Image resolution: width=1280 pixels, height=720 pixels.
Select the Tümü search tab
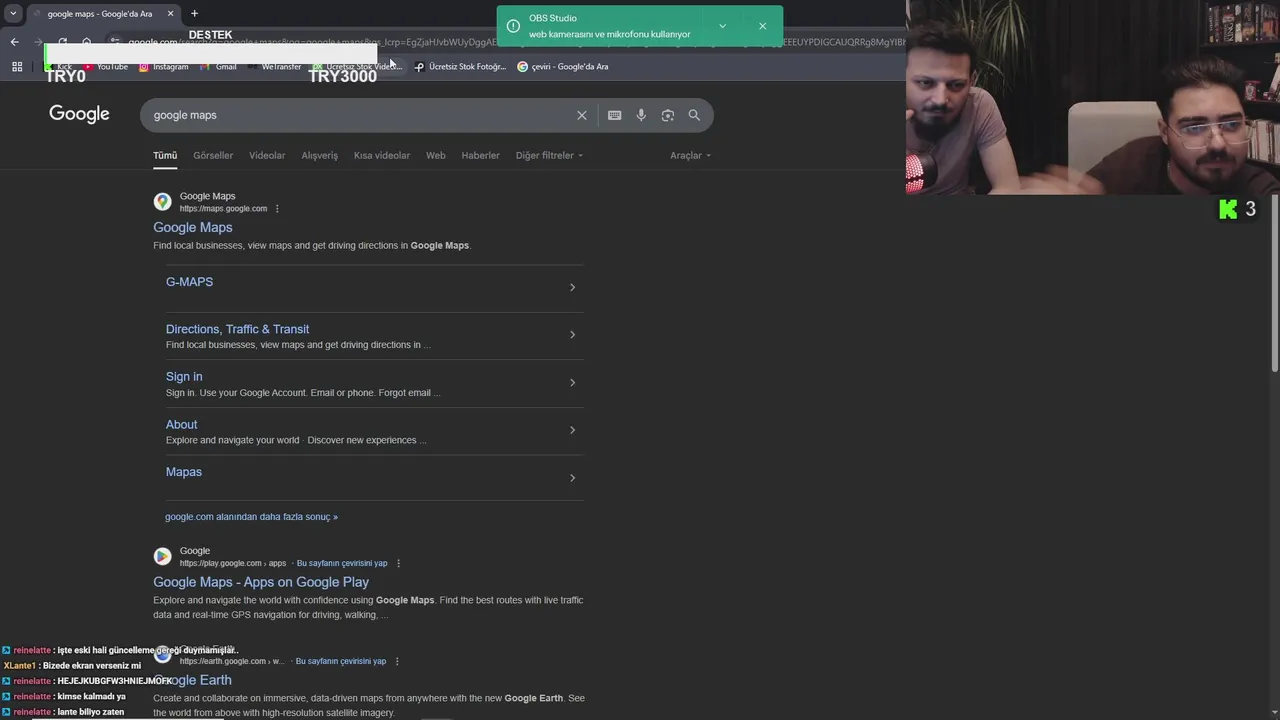tap(165, 155)
